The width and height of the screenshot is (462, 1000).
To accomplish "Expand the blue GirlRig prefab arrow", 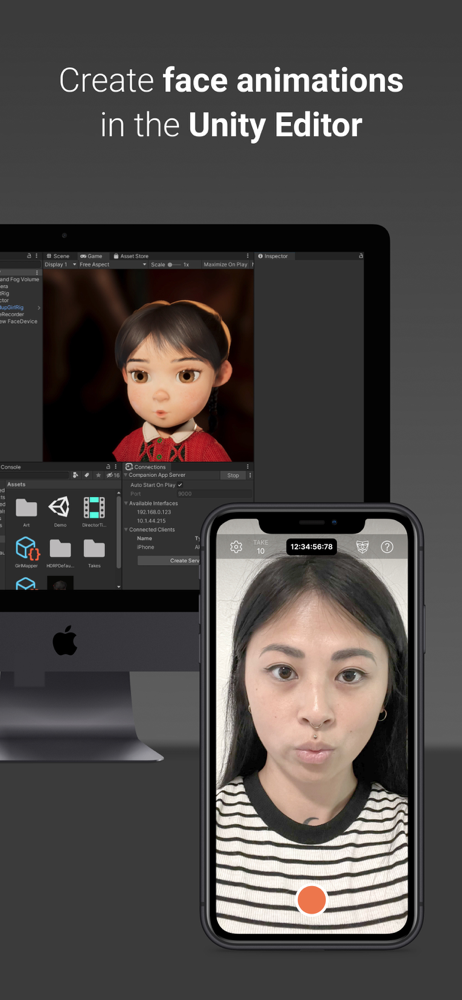I will pos(38,307).
